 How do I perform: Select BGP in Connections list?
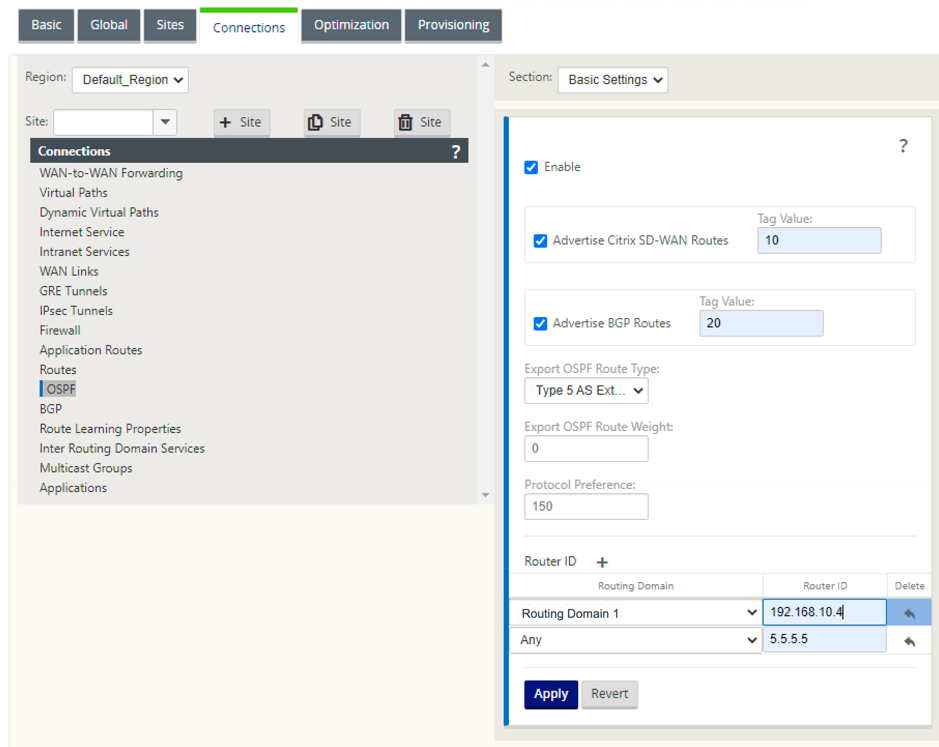point(51,409)
